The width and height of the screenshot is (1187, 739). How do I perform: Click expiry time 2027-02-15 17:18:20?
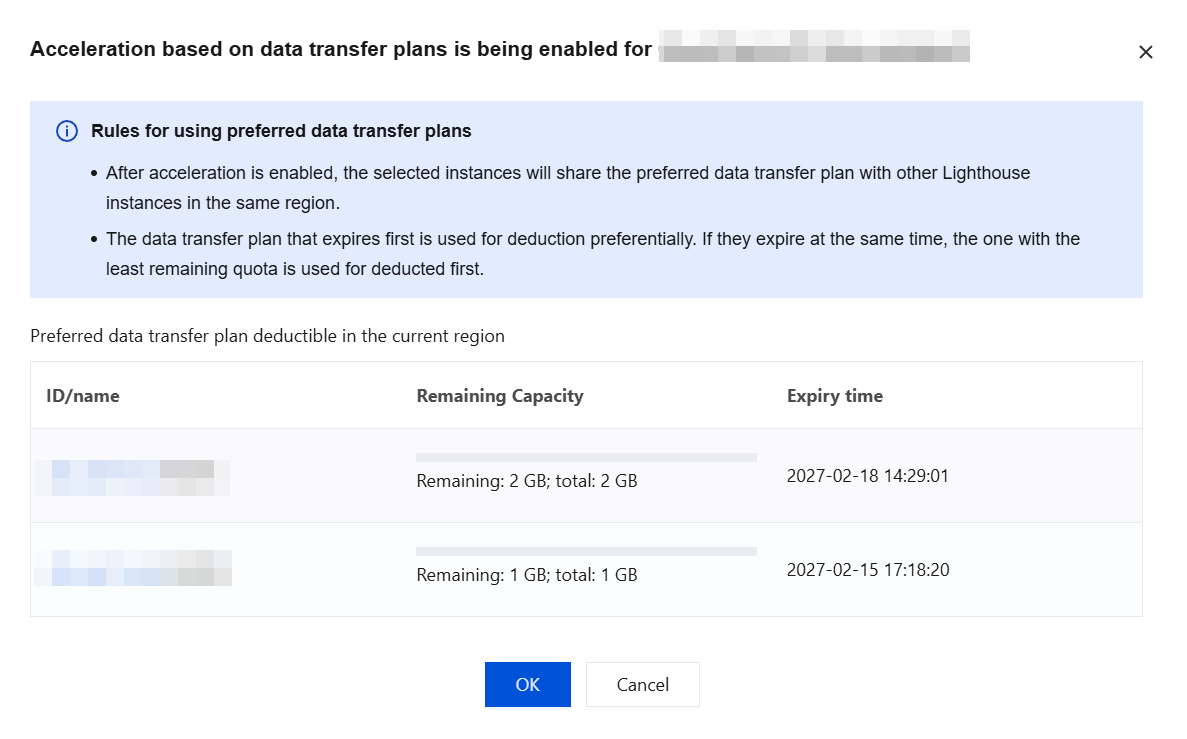(x=868, y=569)
